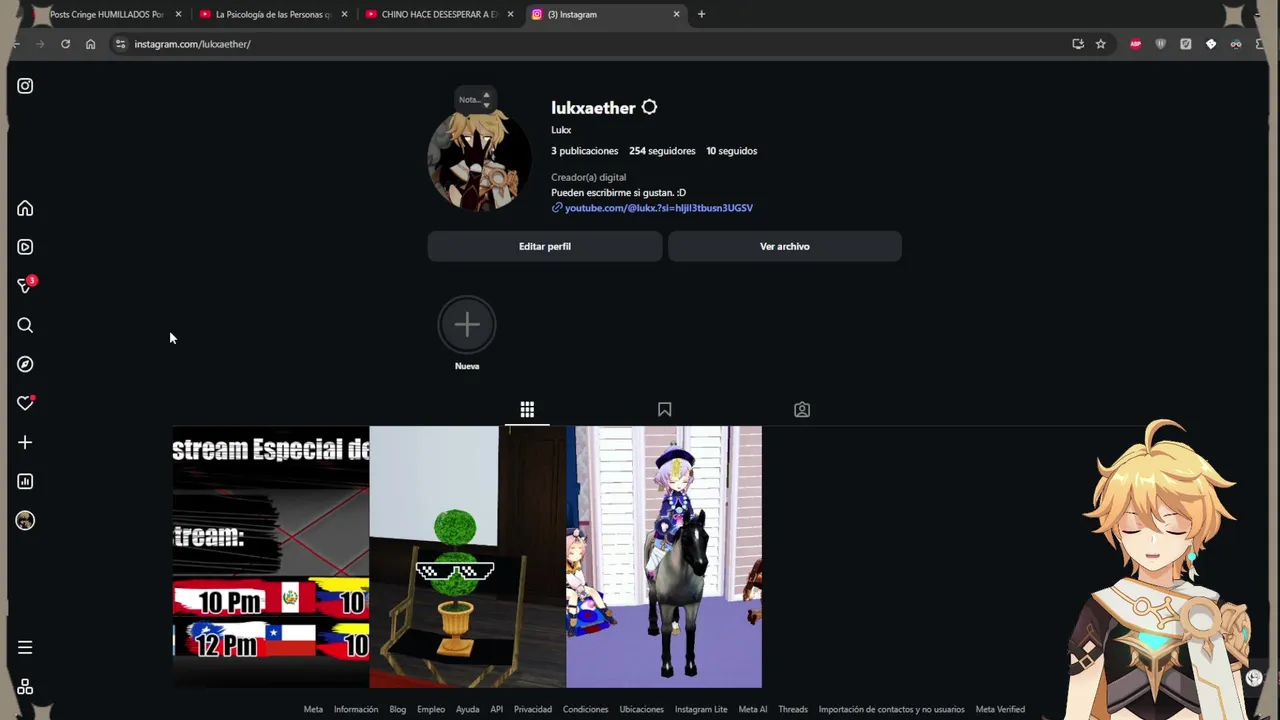Open the checkmark shield extension icon
The width and height of the screenshot is (1280, 720).
click(1185, 44)
